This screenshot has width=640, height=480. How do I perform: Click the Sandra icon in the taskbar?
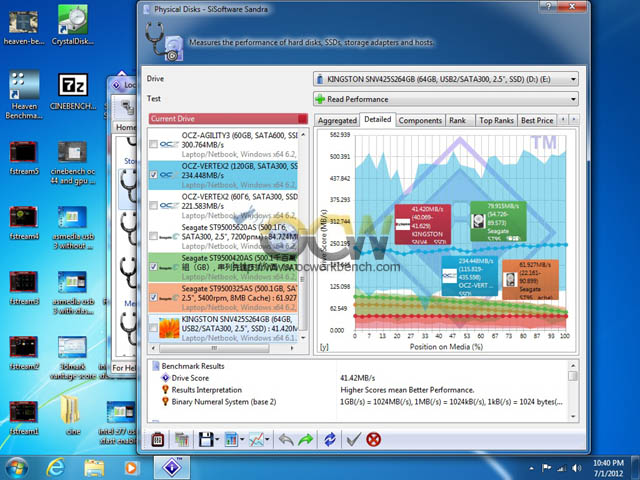point(172,467)
